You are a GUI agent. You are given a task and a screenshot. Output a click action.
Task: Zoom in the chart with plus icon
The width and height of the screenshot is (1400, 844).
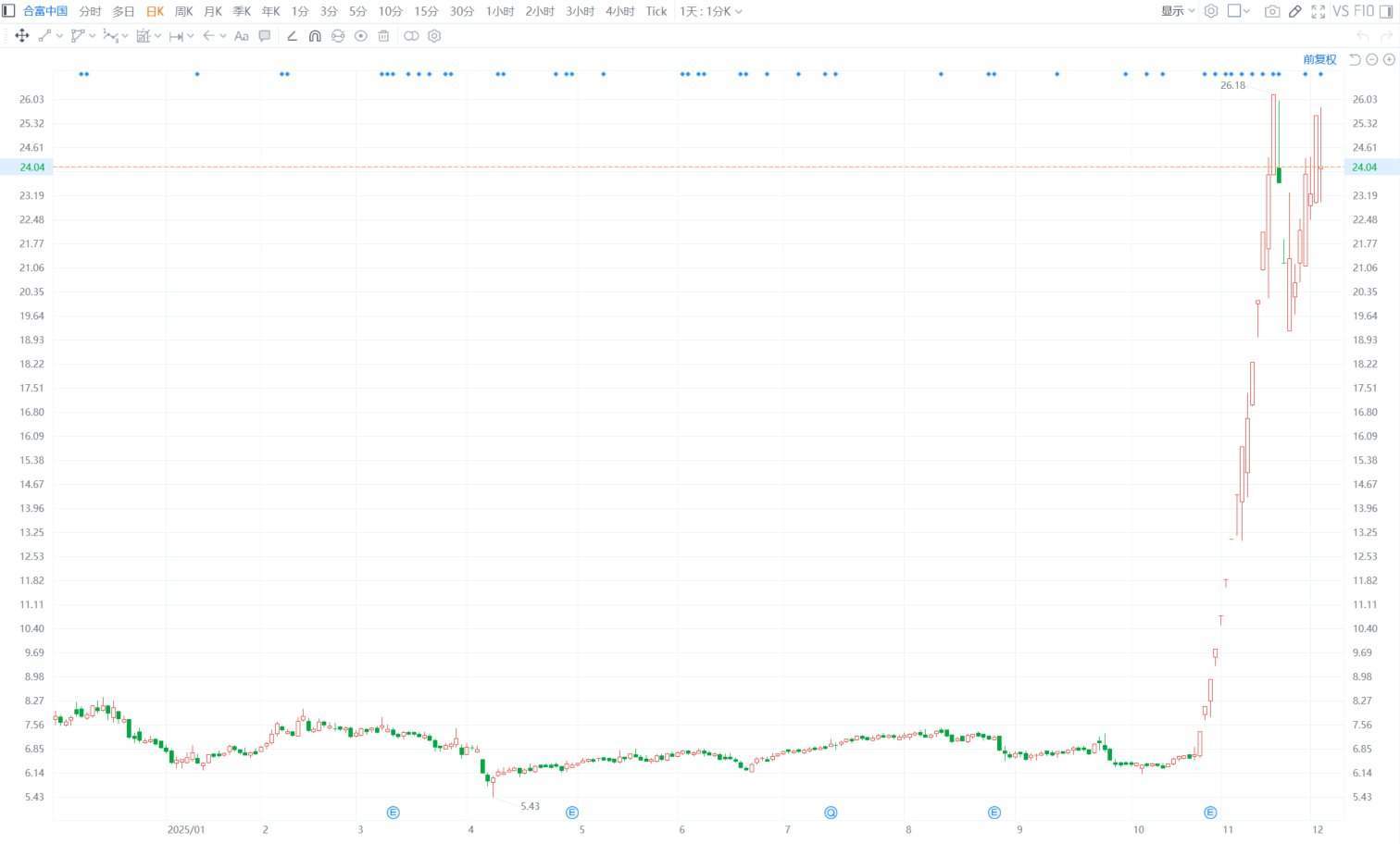click(1389, 59)
